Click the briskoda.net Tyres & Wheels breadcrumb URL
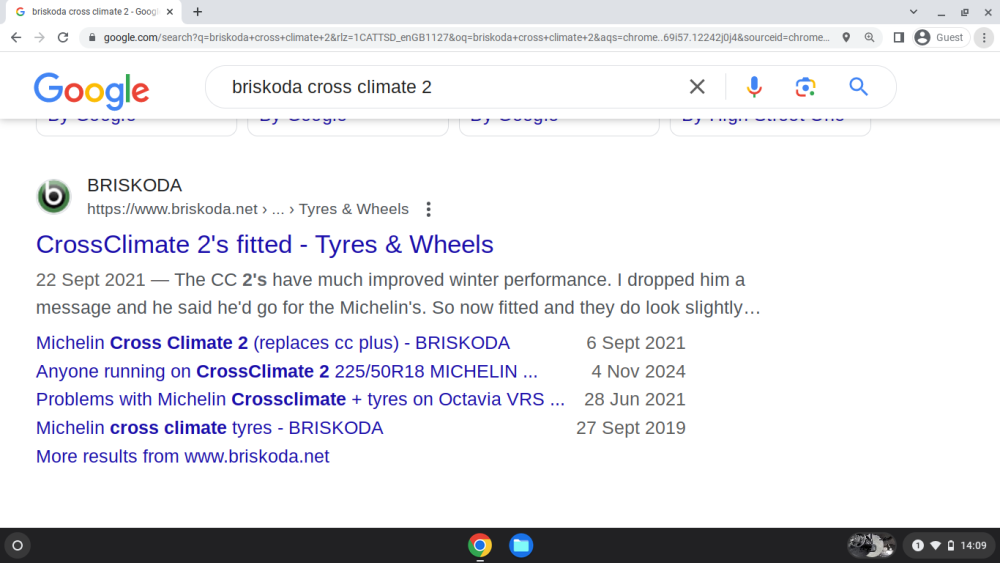 coord(248,209)
